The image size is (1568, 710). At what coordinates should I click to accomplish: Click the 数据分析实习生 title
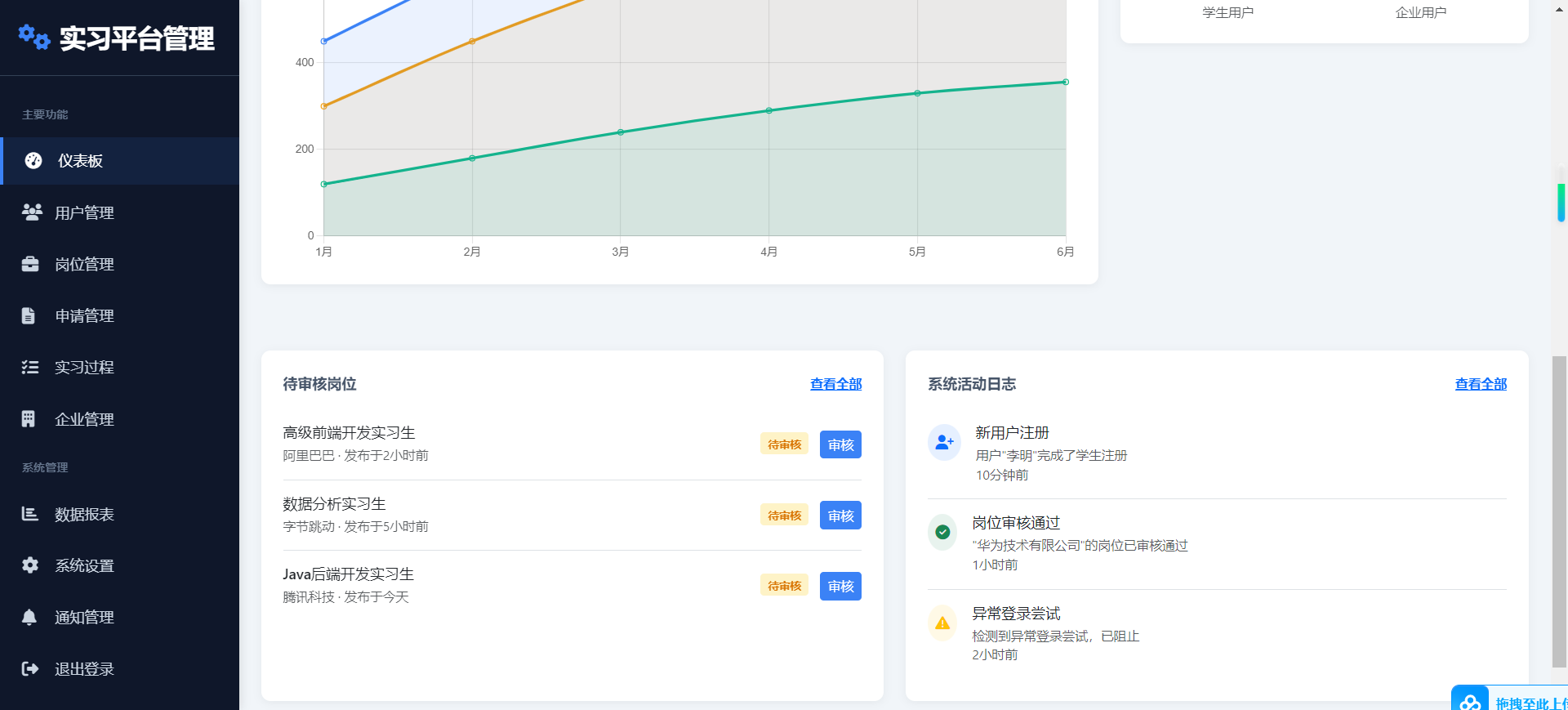334,503
